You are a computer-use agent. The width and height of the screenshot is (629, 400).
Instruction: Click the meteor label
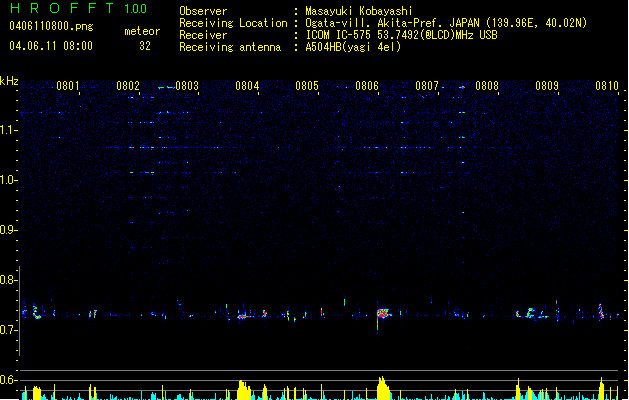[142, 31]
